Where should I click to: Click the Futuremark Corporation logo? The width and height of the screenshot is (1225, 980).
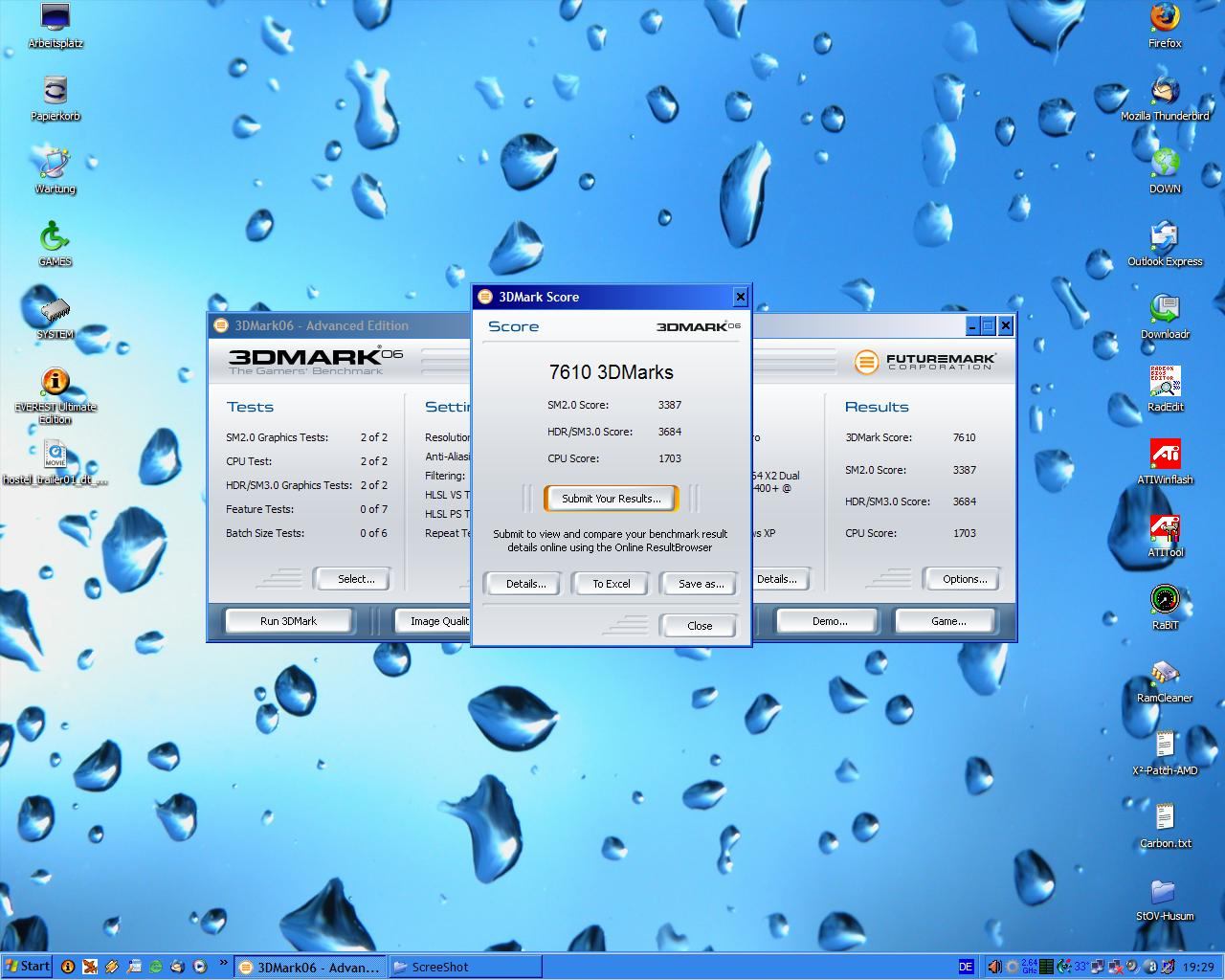click(924, 362)
